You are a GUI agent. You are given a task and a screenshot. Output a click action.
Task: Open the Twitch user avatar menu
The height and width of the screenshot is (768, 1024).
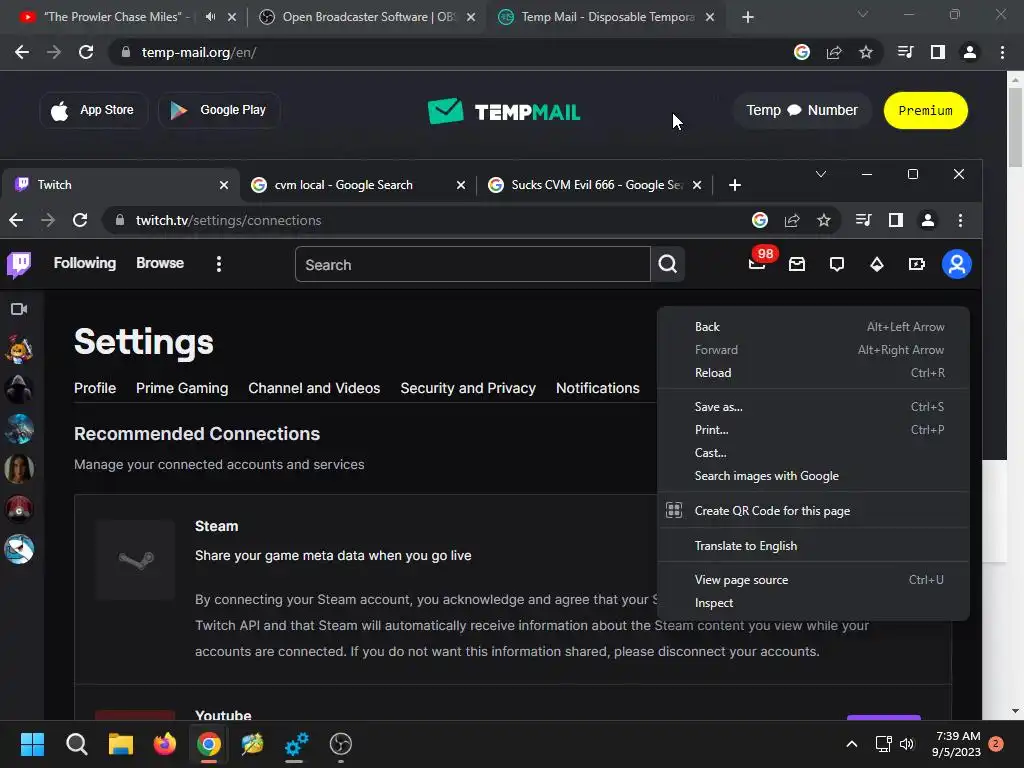tap(957, 264)
